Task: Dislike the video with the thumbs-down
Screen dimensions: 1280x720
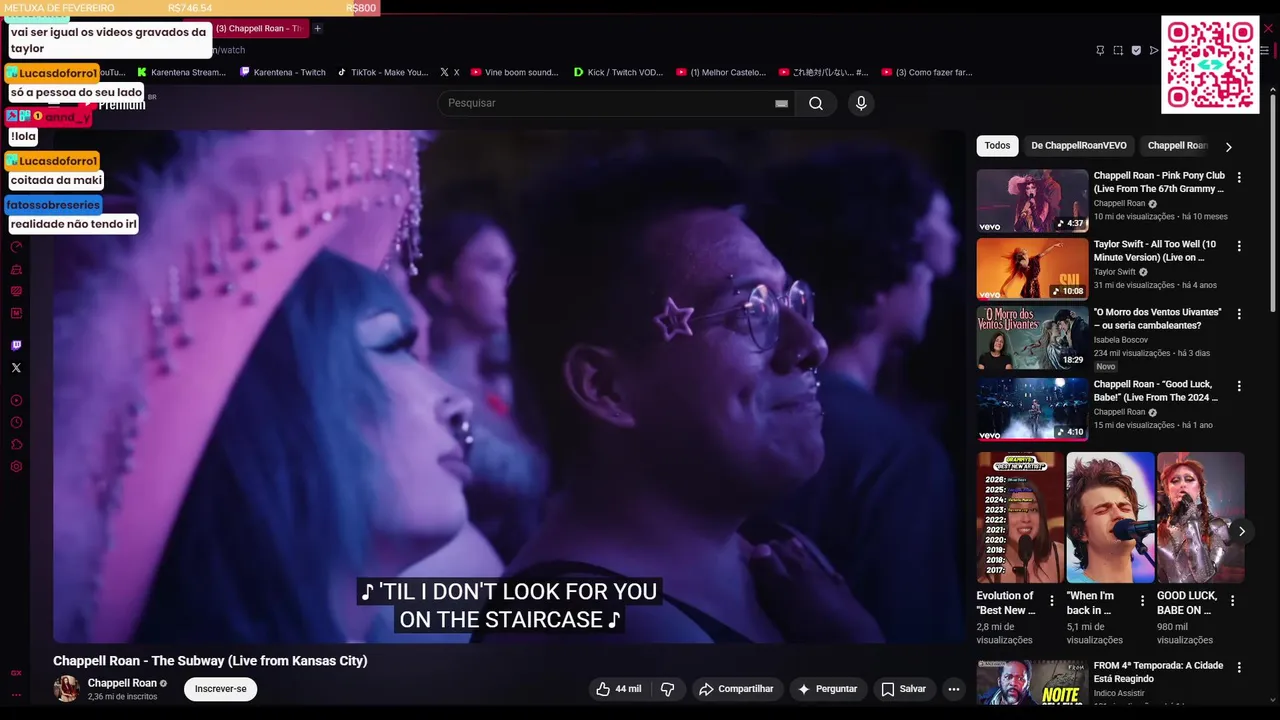Action: 668,689
